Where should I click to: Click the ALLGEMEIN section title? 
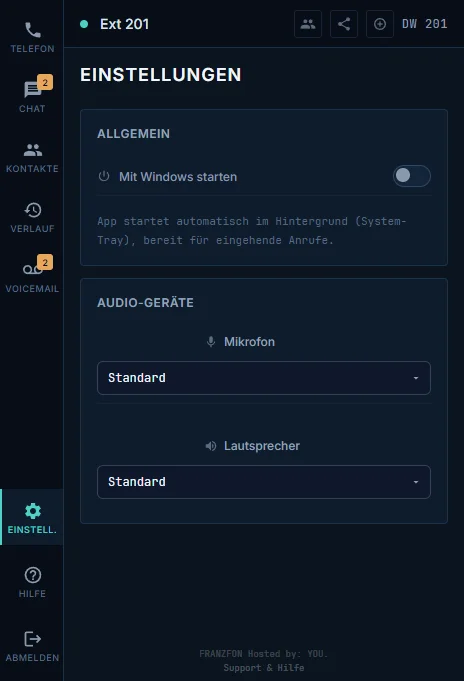(133, 134)
